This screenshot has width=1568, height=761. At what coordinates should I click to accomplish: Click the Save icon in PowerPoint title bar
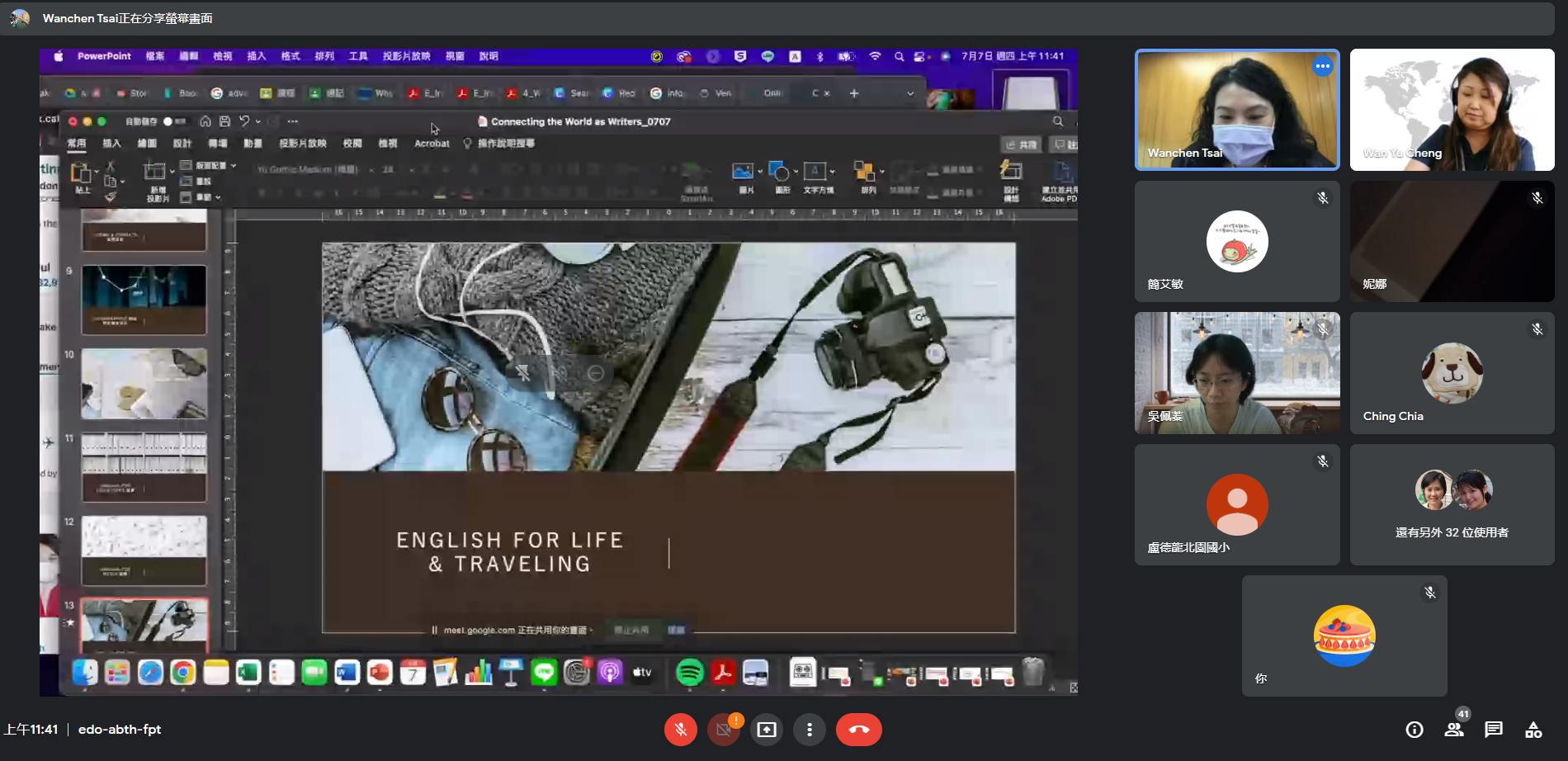click(x=224, y=121)
